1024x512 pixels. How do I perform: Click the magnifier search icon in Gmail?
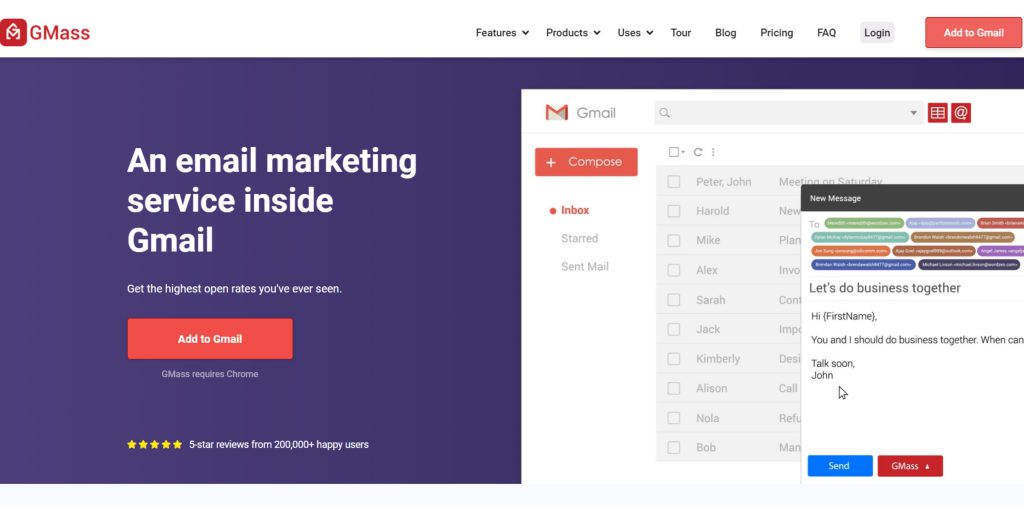pyautogui.click(x=665, y=113)
